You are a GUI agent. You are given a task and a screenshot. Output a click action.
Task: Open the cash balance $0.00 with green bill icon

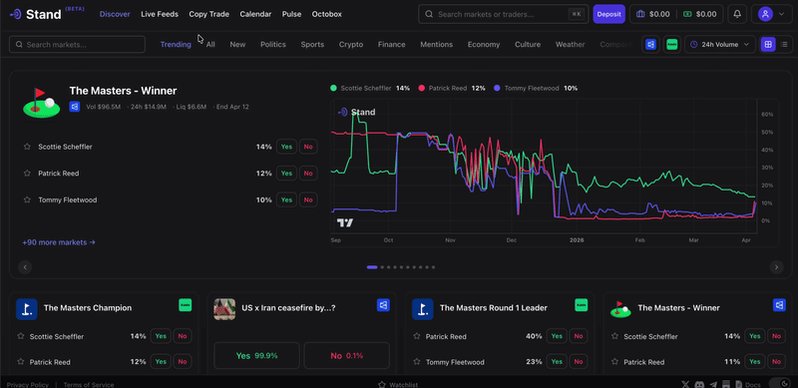tap(699, 14)
